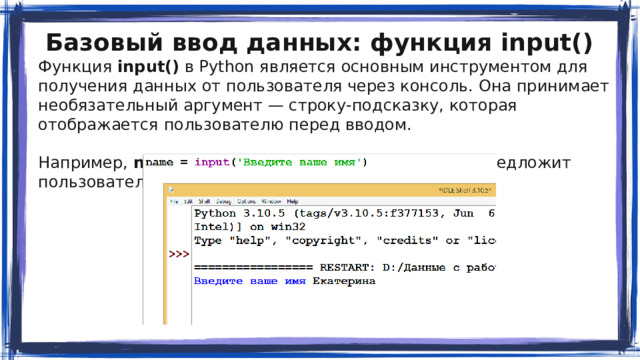This screenshot has height=360, width=640.
Task: Click the green string 'Введите ваше имя' in code
Action: [x=299, y=162]
